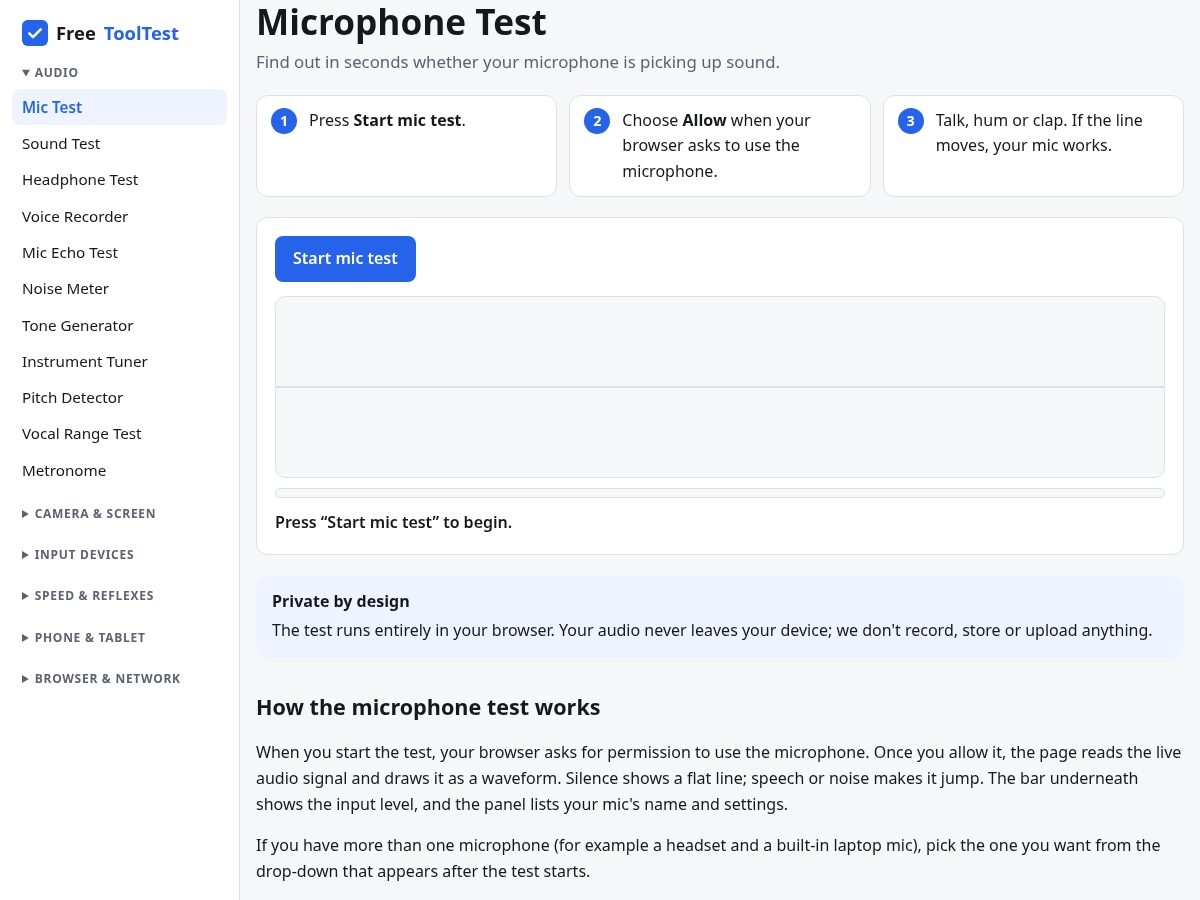Click the Microphone Test heading

(x=401, y=22)
